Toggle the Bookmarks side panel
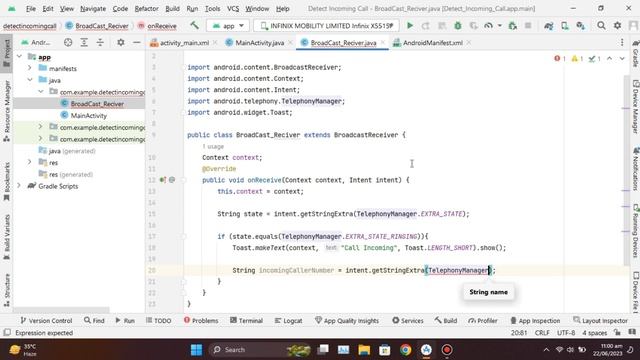The width and height of the screenshot is (640, 360). [x=7, y=182]
